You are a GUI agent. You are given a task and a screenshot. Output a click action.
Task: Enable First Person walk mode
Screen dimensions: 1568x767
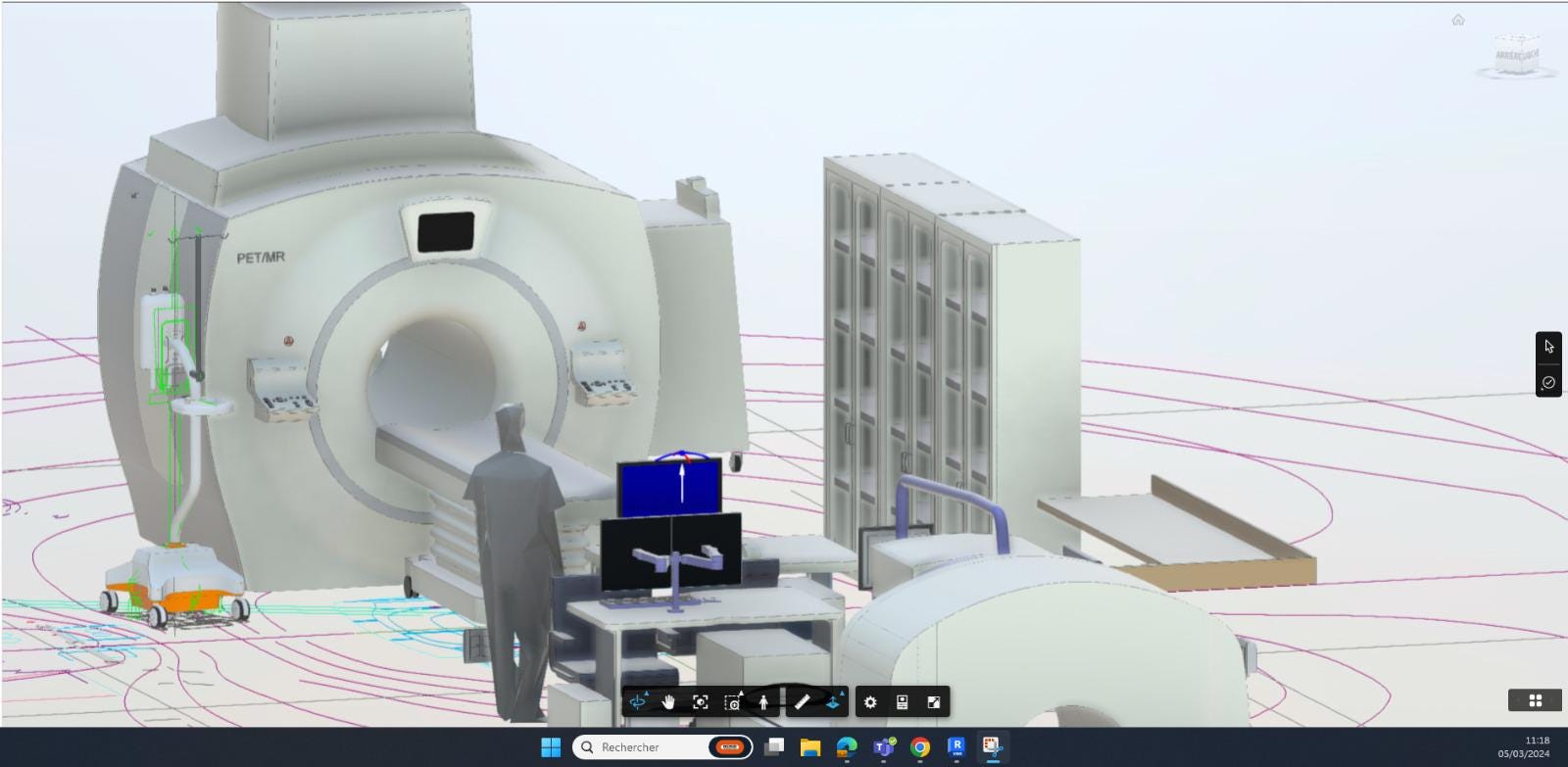763,701
